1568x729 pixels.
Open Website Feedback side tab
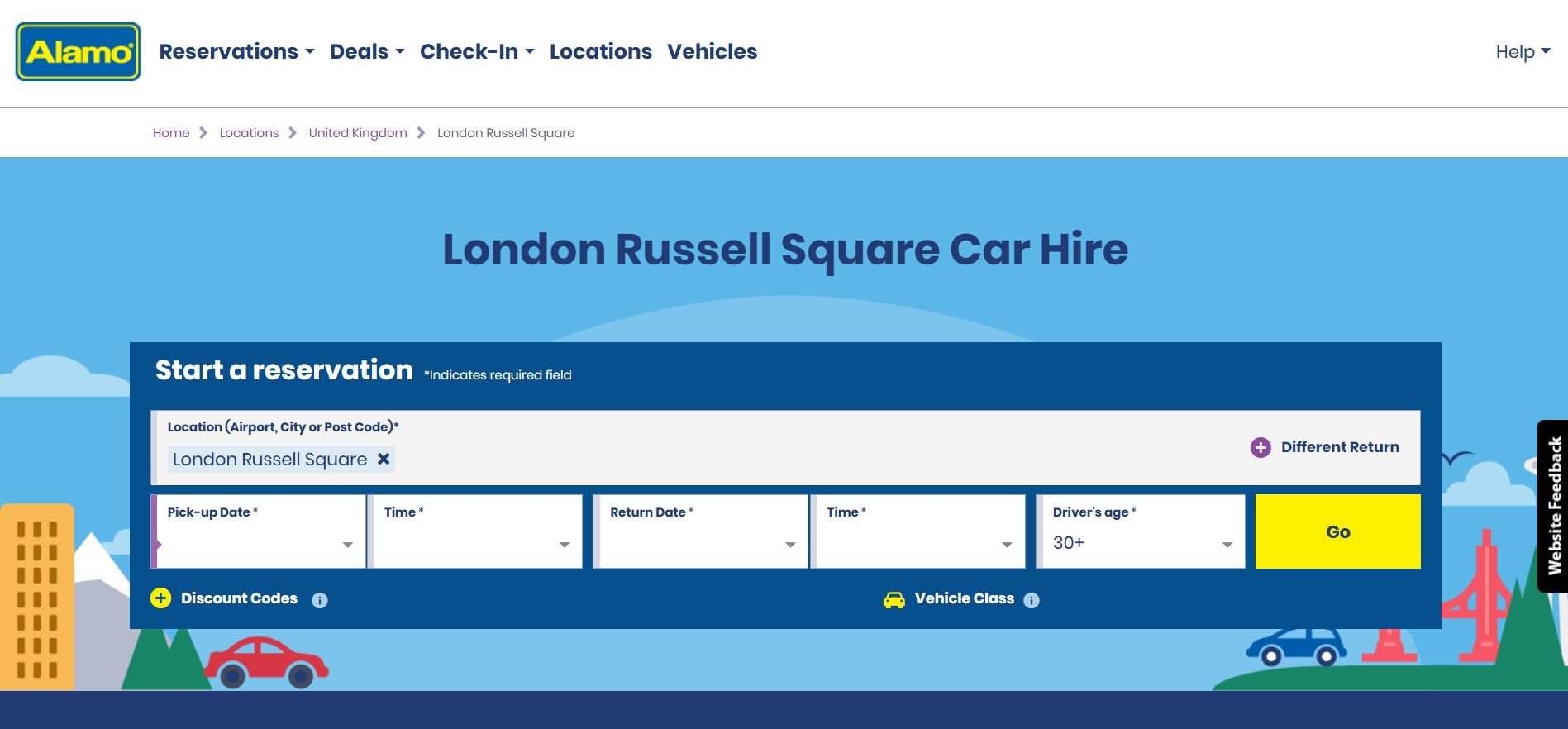point(1553,506)
